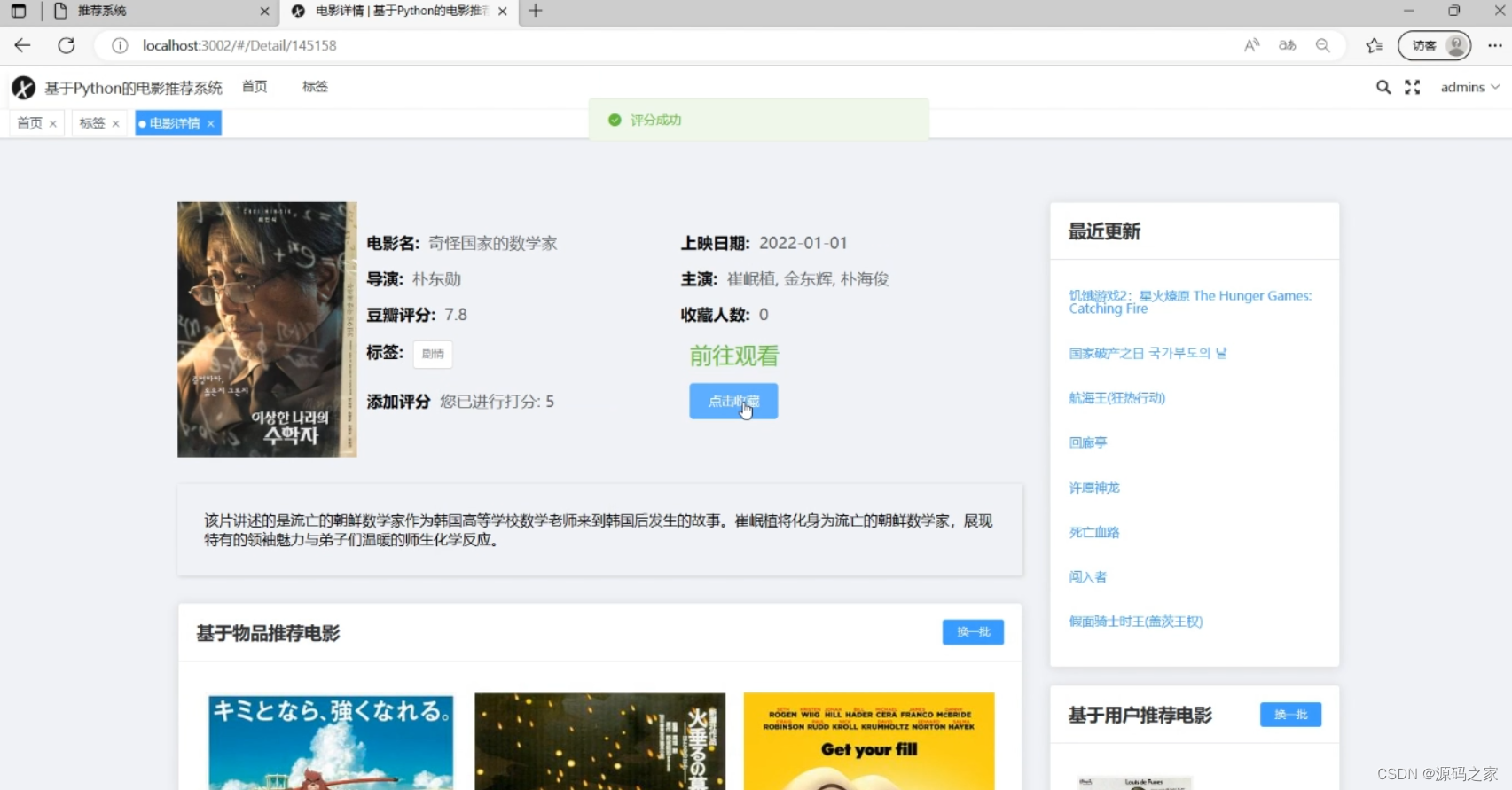Open 首页 in the top navigation

(255, 86)
